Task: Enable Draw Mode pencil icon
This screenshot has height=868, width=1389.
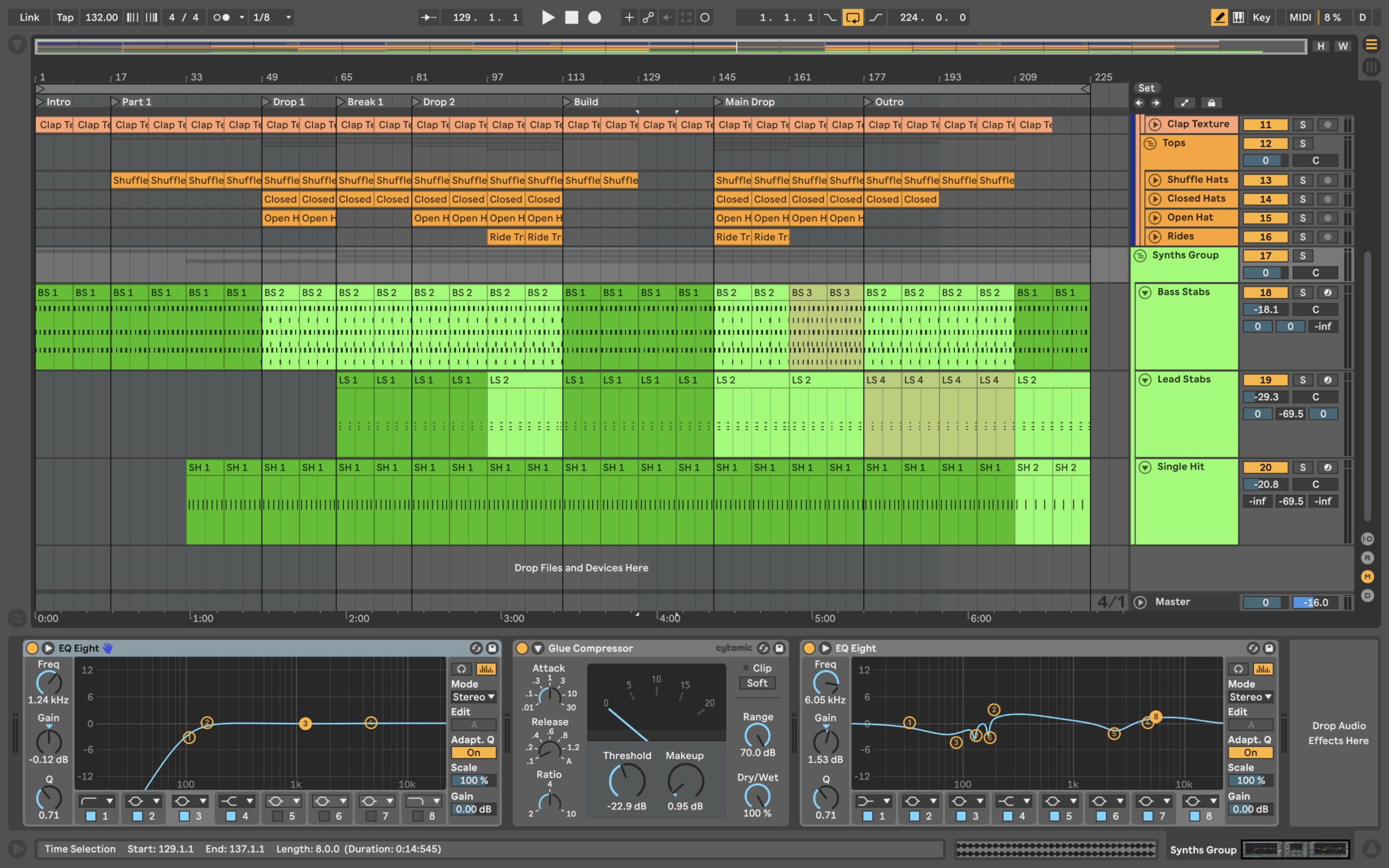Action: click(x=1219, y=17)
